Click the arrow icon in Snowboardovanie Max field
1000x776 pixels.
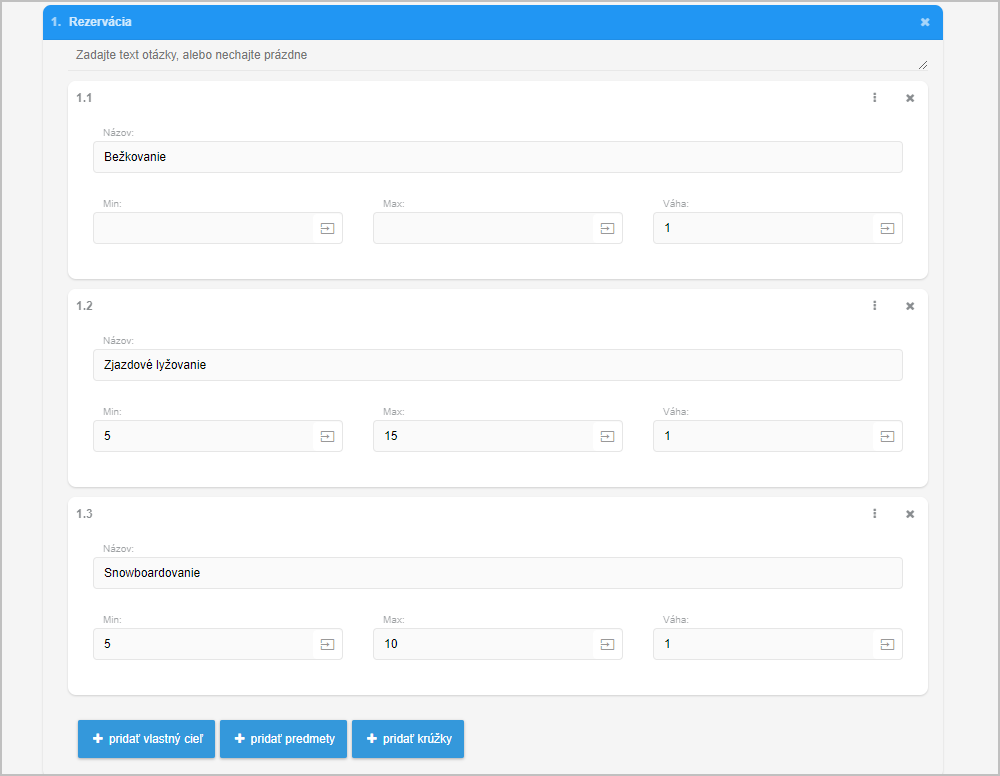click(x=607, y=644)
